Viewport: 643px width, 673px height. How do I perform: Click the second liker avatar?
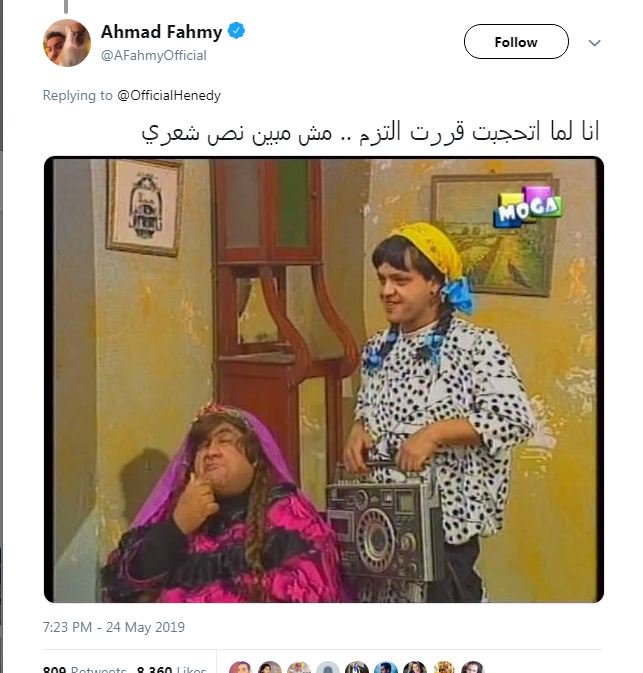[x=270, y=667]
